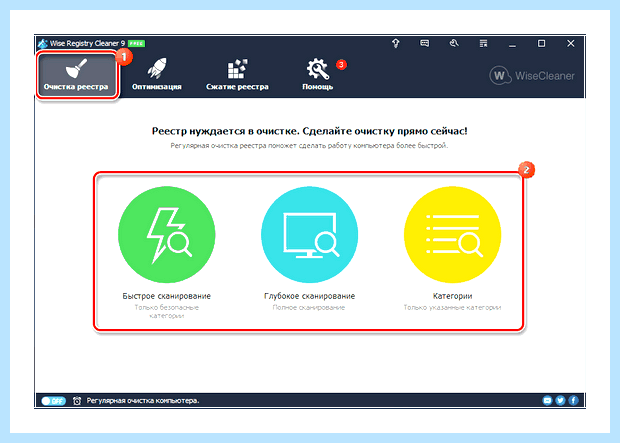Open the Очистка реестра tab
Viewport: 620px width, 443px height.
pyautogui.click(x=78, y=75)
